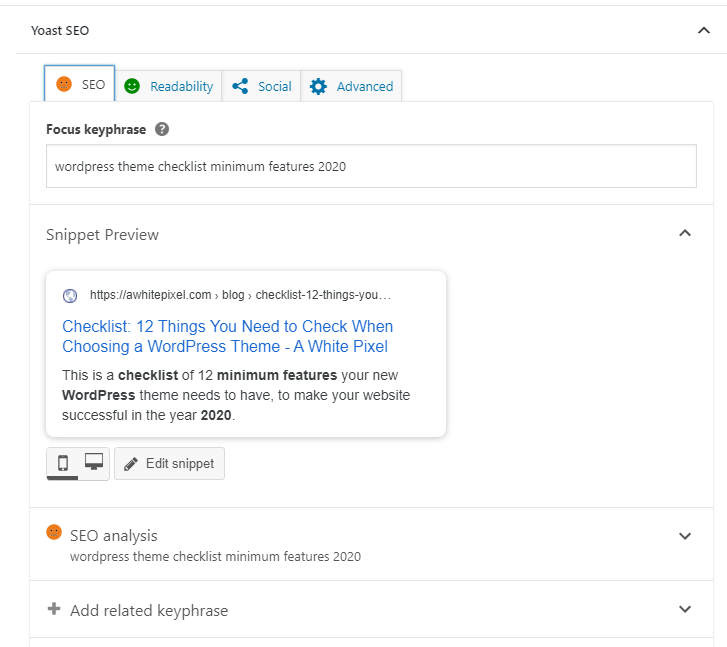Viewport: 727px width, 647px height.
Task: Click the plus icon for Add related keyphrase
Action: point(54,609)
